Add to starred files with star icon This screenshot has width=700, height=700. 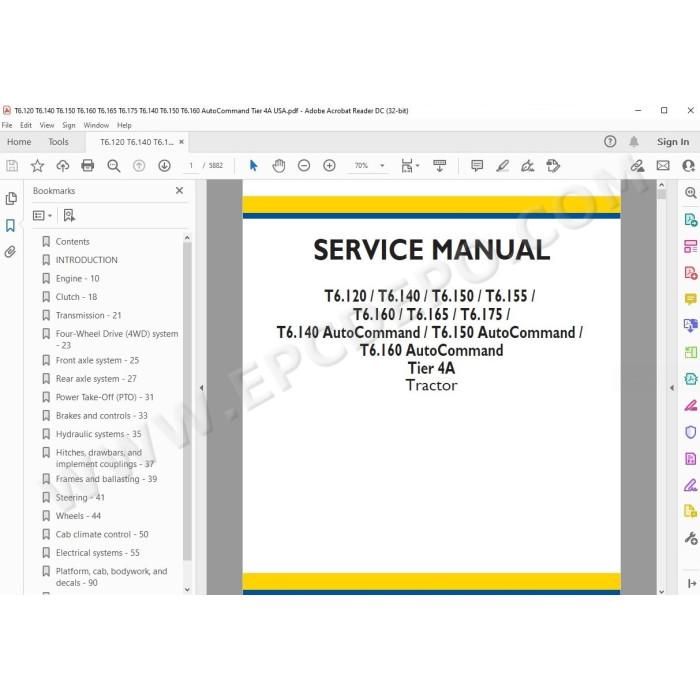37,166
